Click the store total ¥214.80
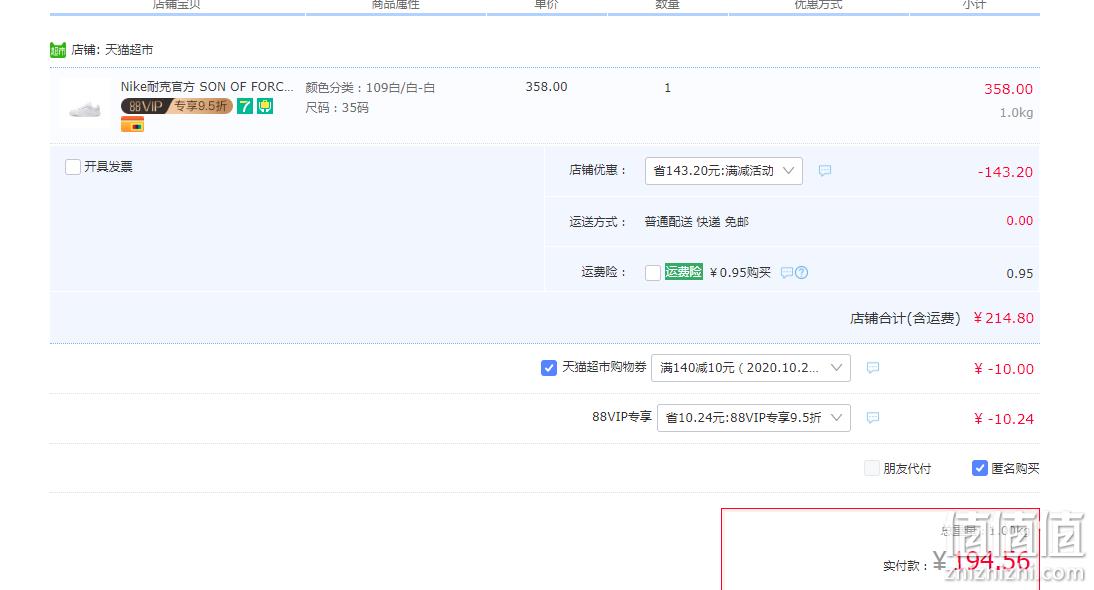The height and width of the screenshot is (590, 1094). (x=1003, y=318)
